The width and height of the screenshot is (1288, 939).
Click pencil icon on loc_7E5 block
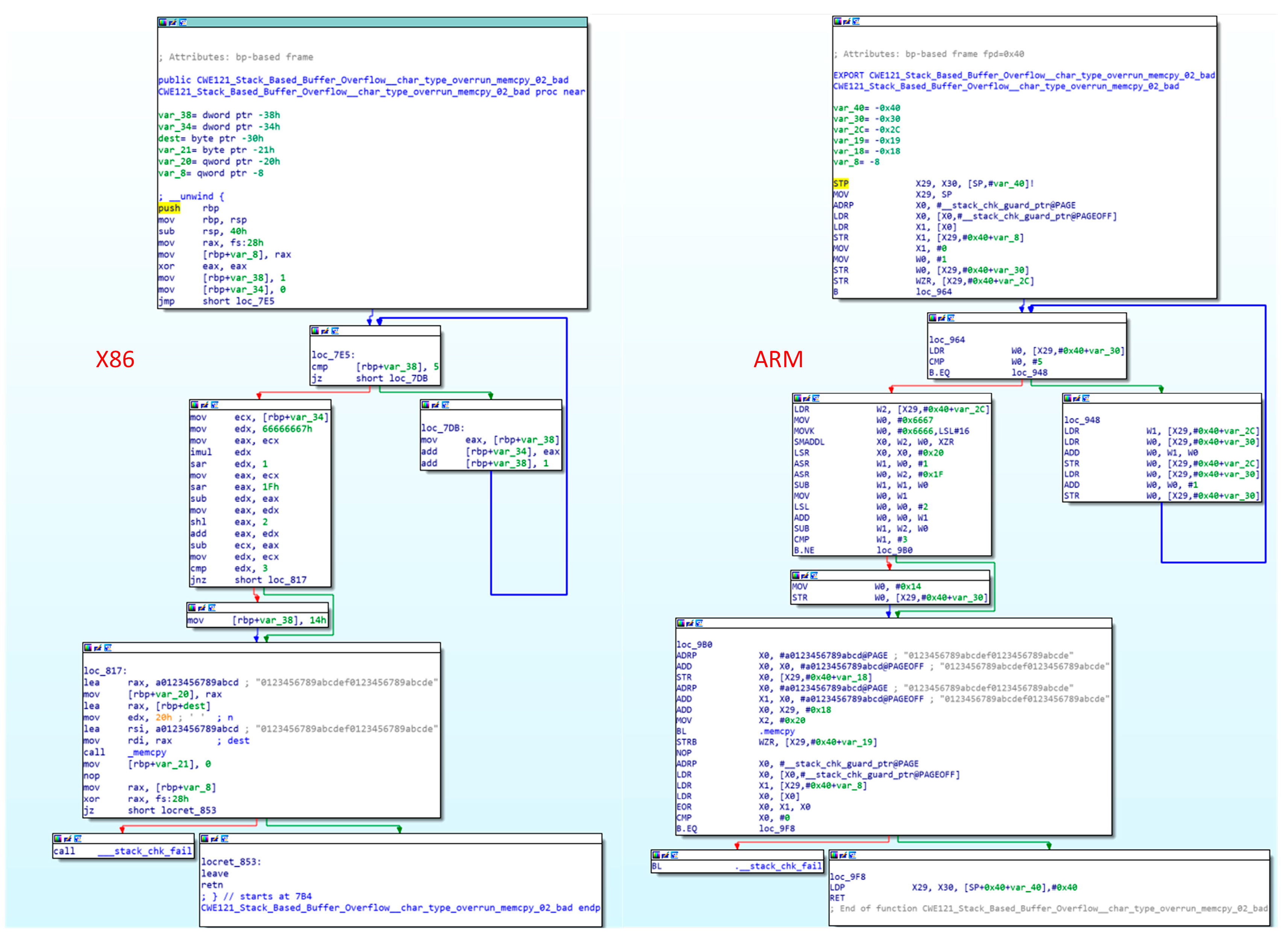tap(325, 331)
